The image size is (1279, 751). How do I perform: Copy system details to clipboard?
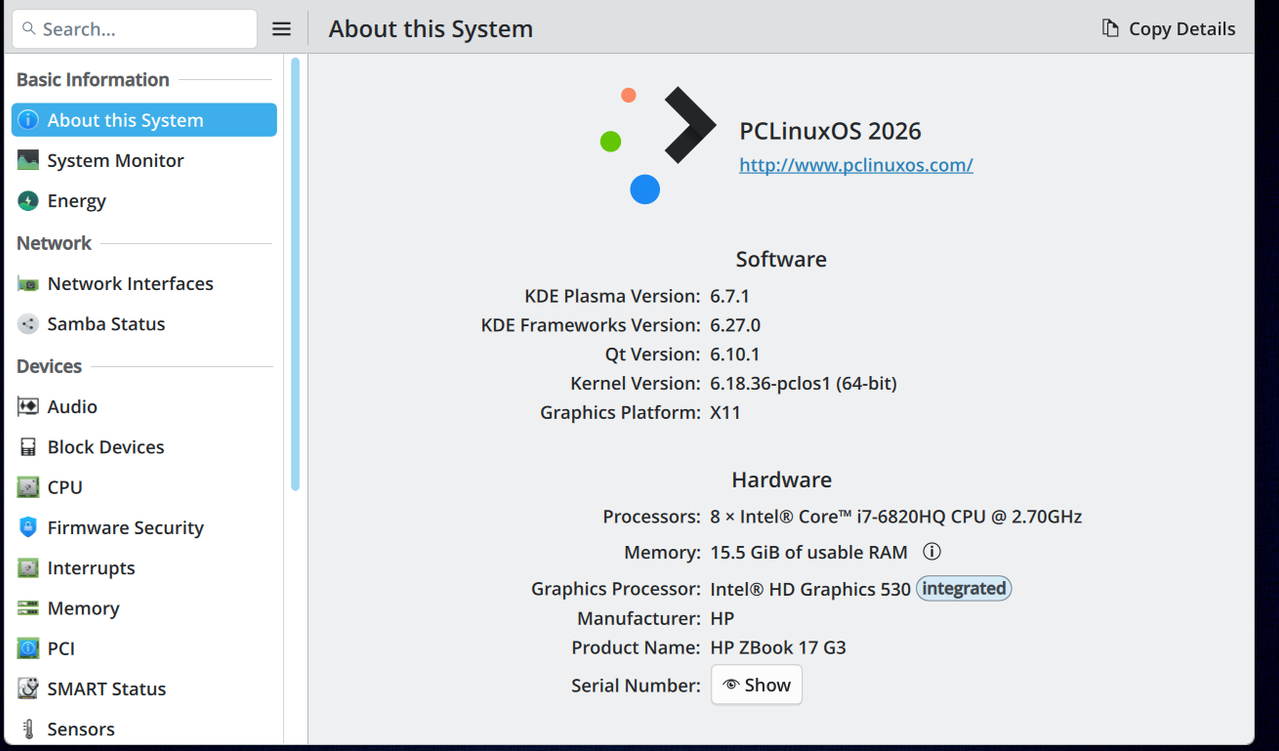point(1168,29)
